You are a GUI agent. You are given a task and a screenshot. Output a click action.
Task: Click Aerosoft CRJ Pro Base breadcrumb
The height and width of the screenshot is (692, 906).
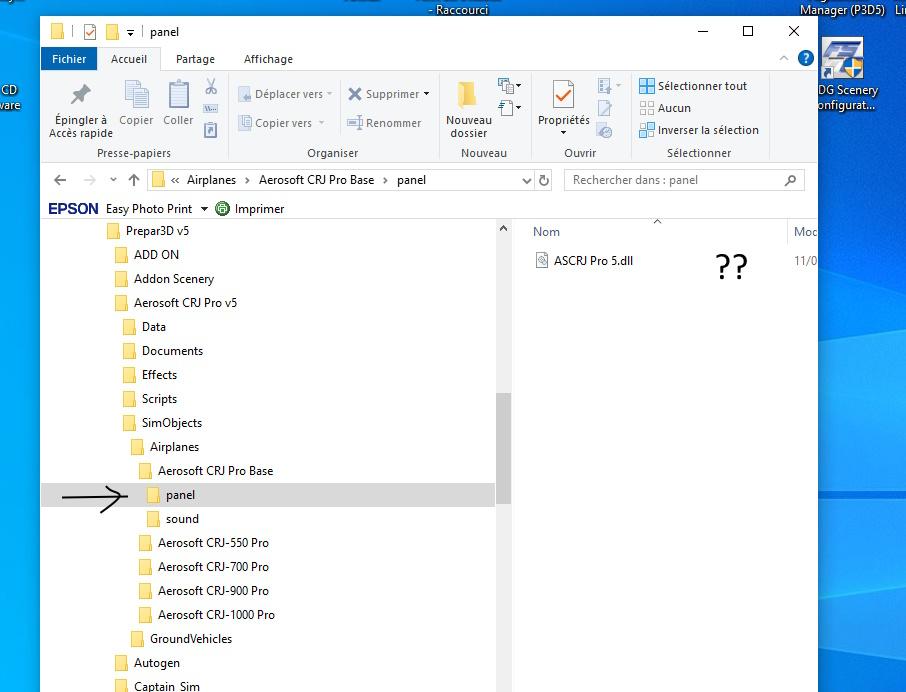pos(316,180)
